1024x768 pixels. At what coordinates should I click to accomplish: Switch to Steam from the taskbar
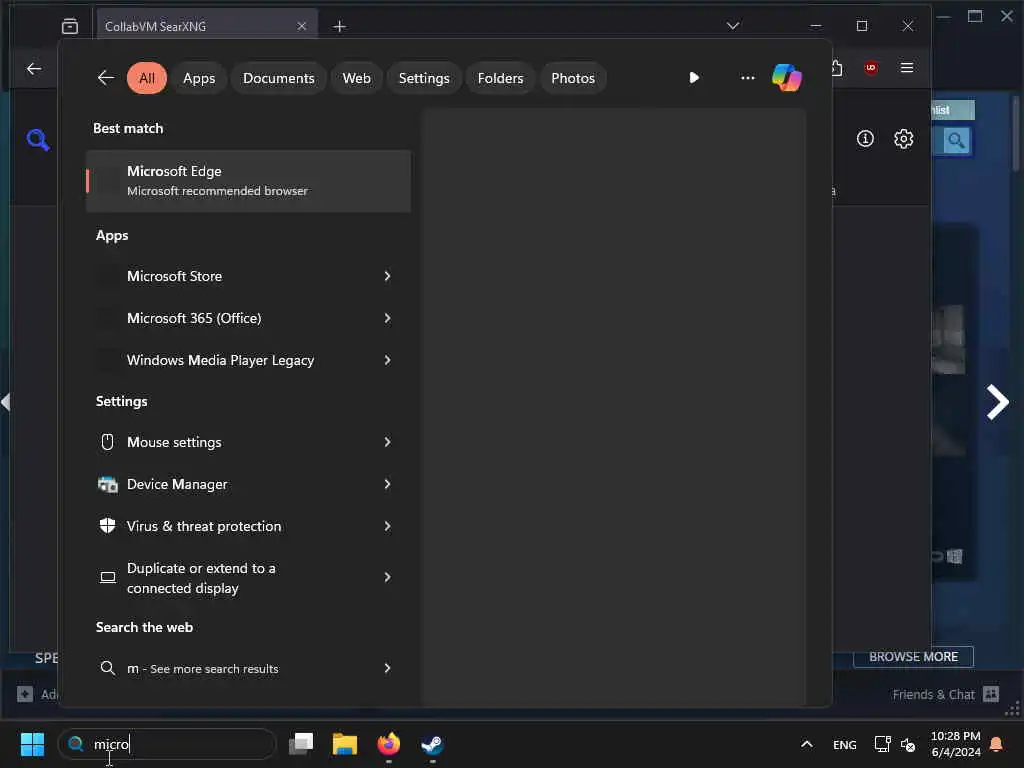pos(432,744)
